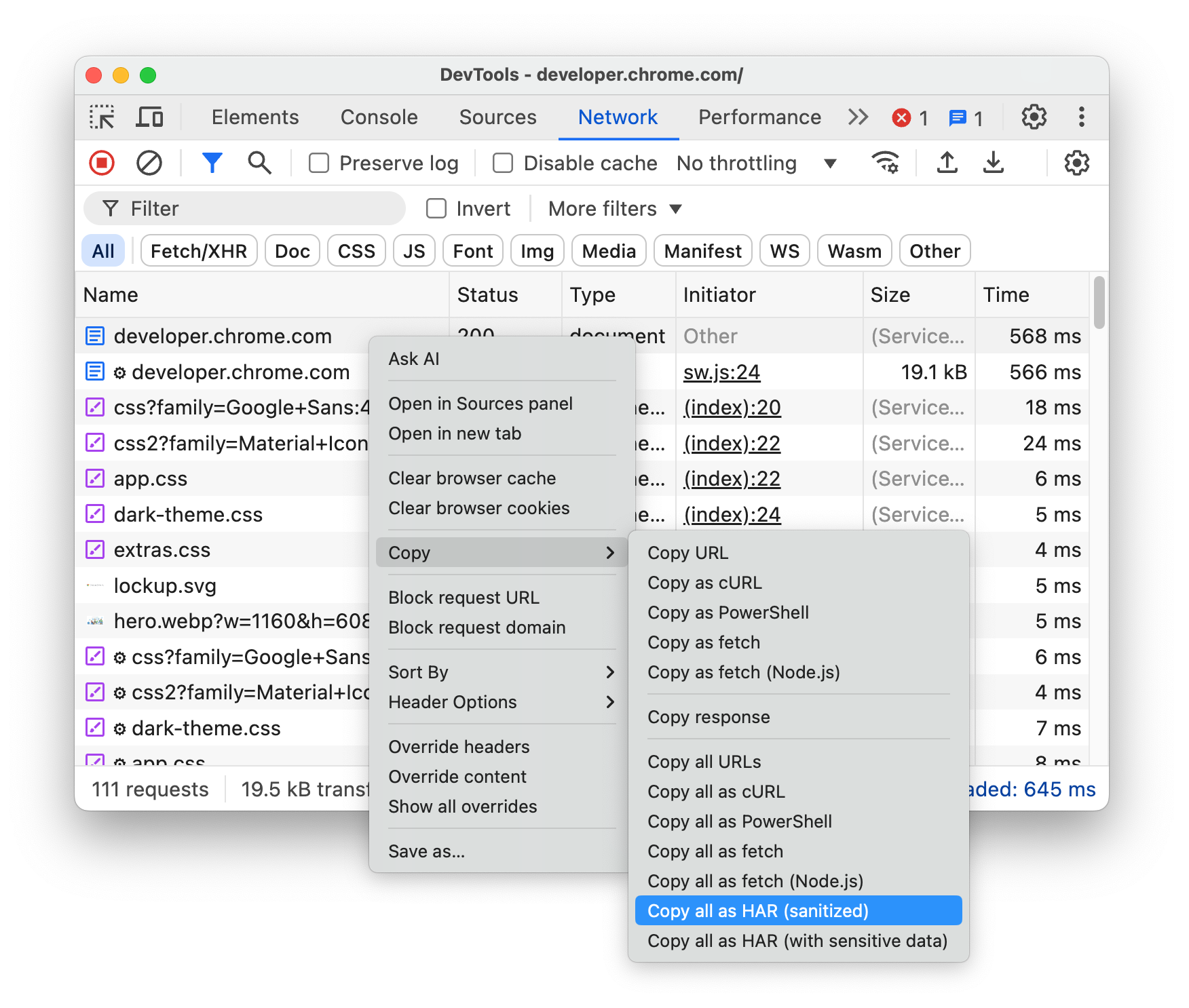
Task: Open network conditions settings
Action: [x=885, y=163]
